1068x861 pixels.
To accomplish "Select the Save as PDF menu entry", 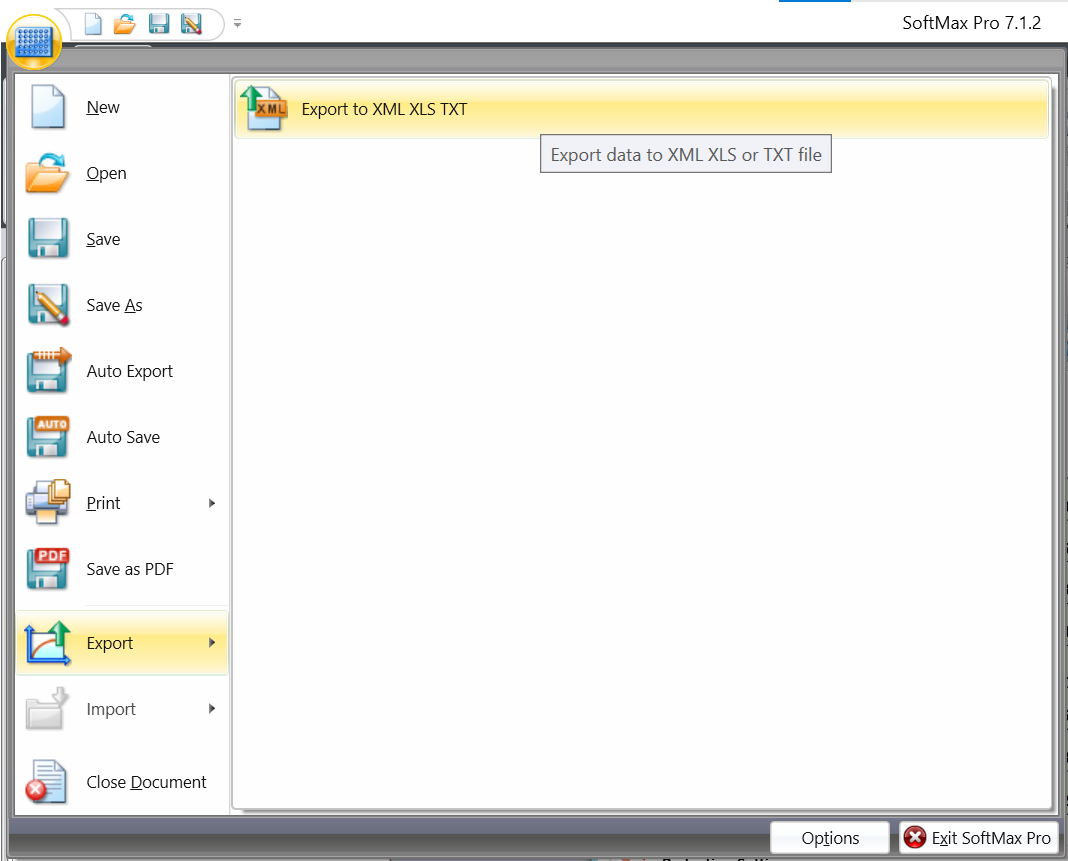I will click(x=123, y=569).
